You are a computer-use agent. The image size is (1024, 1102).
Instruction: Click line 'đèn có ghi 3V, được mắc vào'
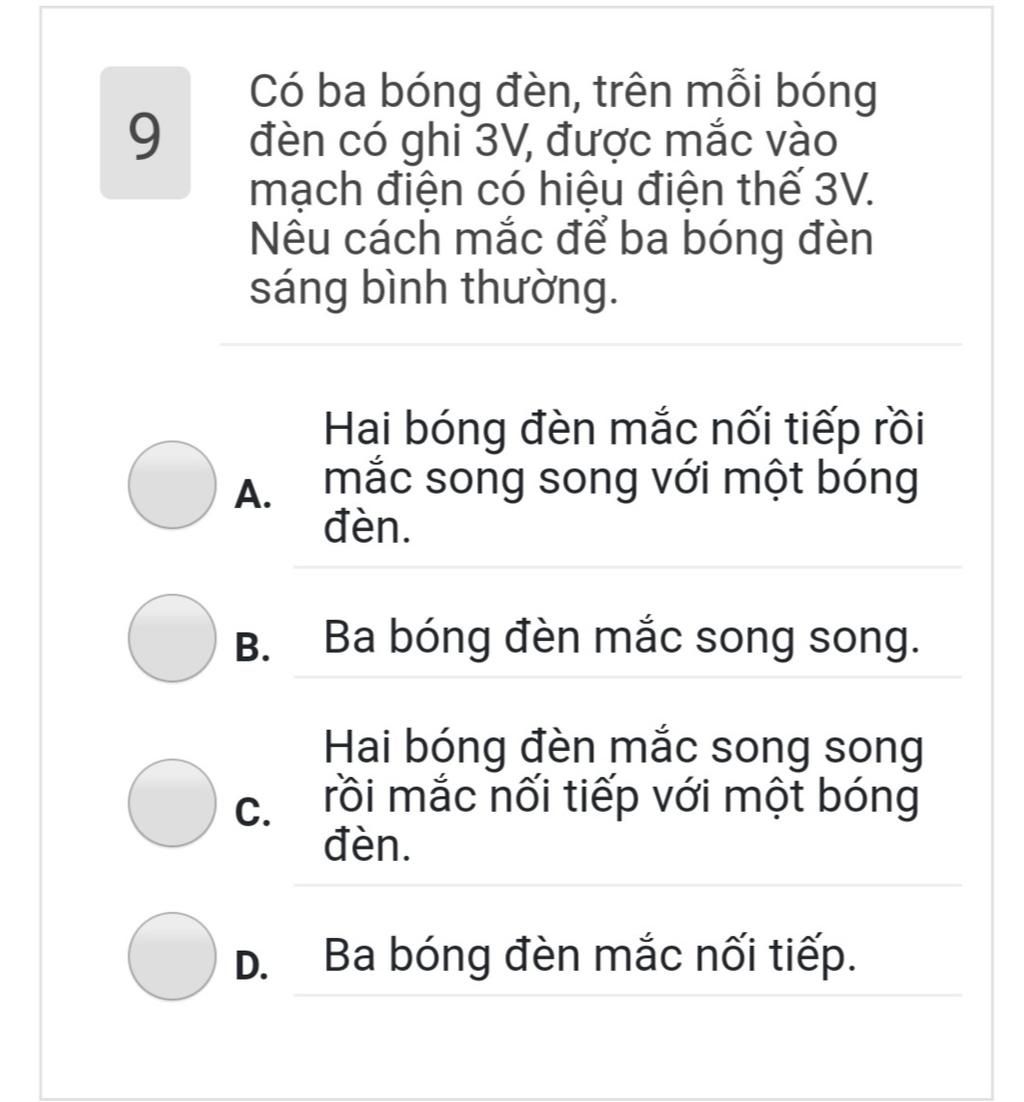coord(543,141)
